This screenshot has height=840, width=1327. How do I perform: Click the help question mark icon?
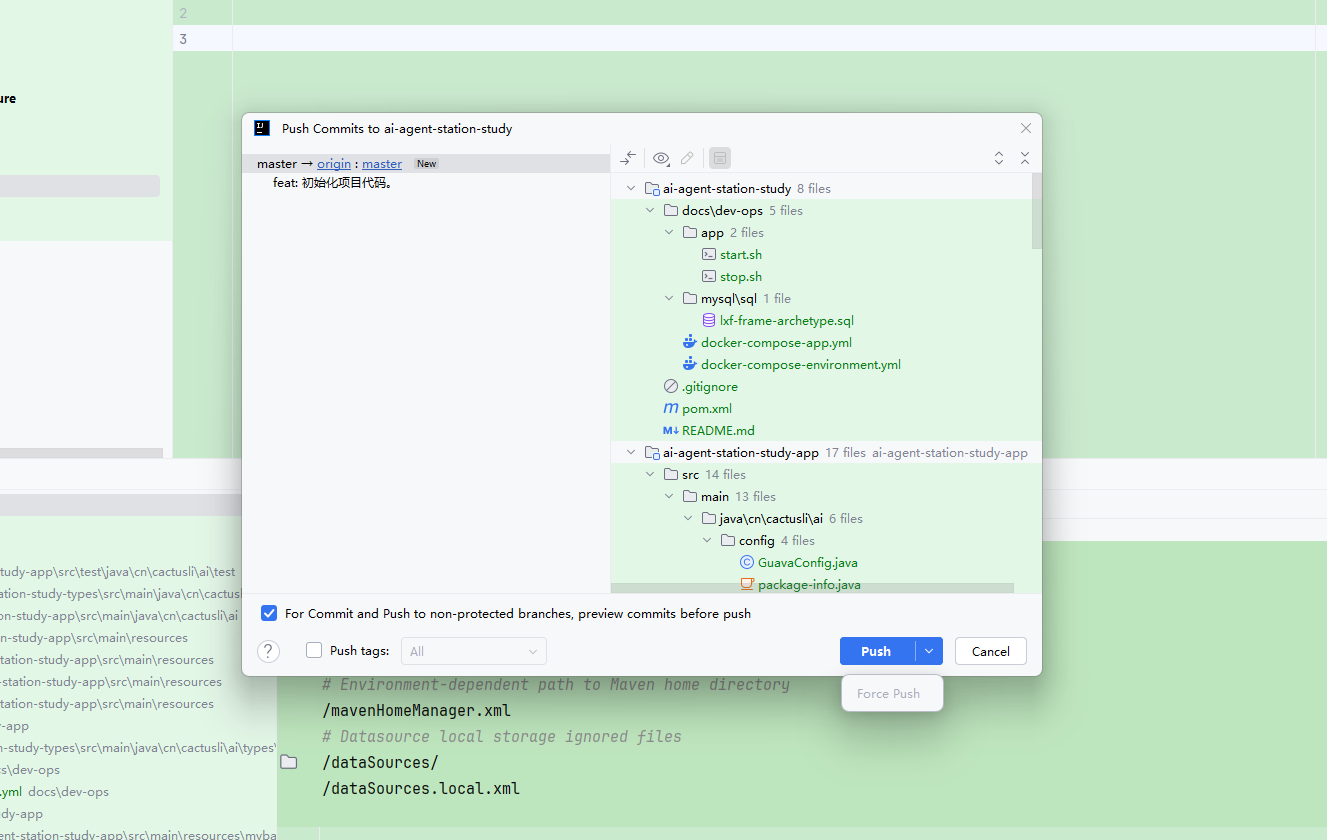click(268, 651)
